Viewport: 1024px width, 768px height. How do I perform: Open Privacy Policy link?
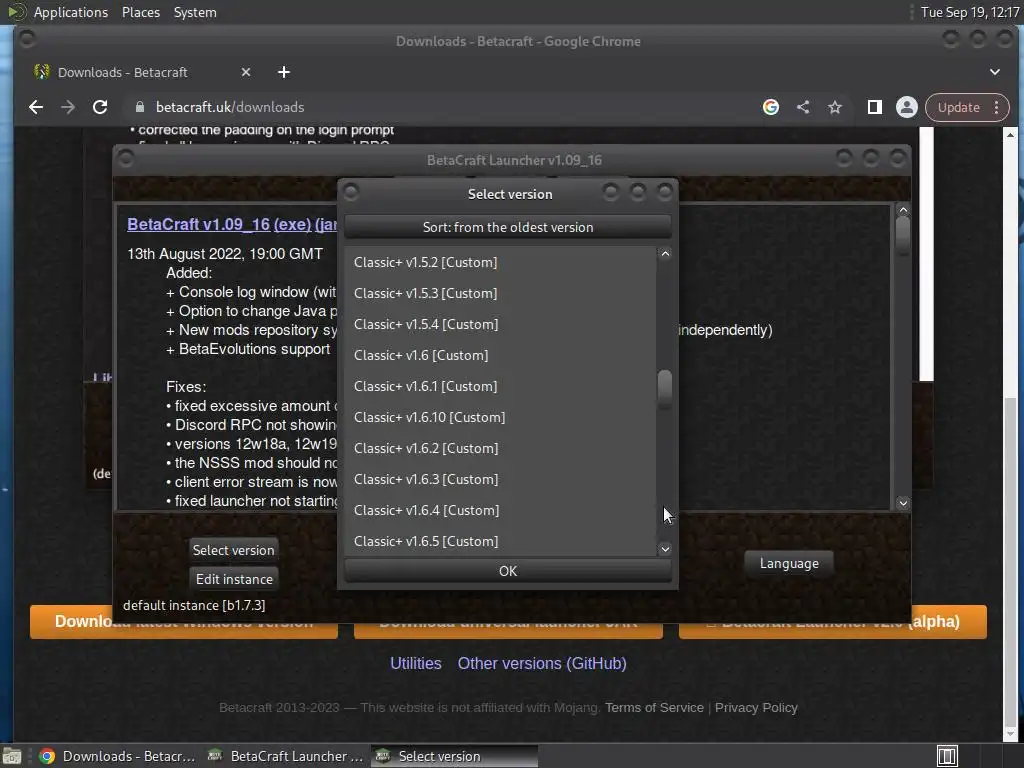click(756, 707)
